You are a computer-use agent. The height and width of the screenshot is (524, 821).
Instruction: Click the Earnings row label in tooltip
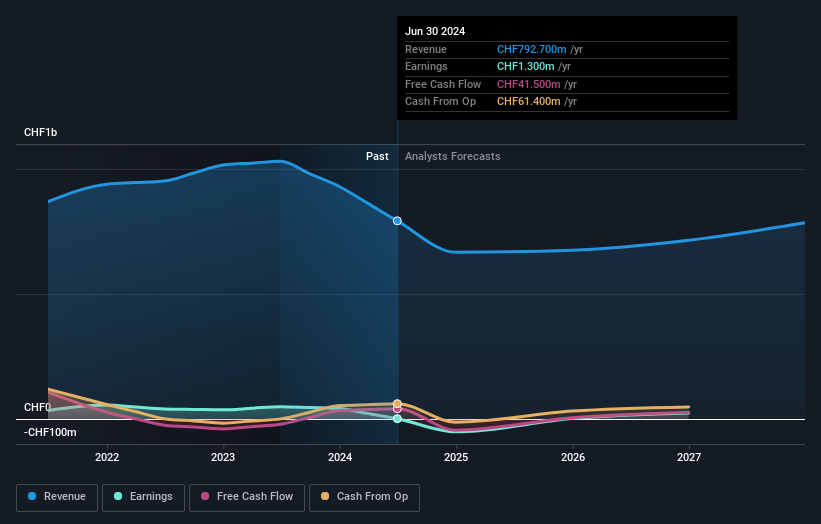(x=426, y=66)
